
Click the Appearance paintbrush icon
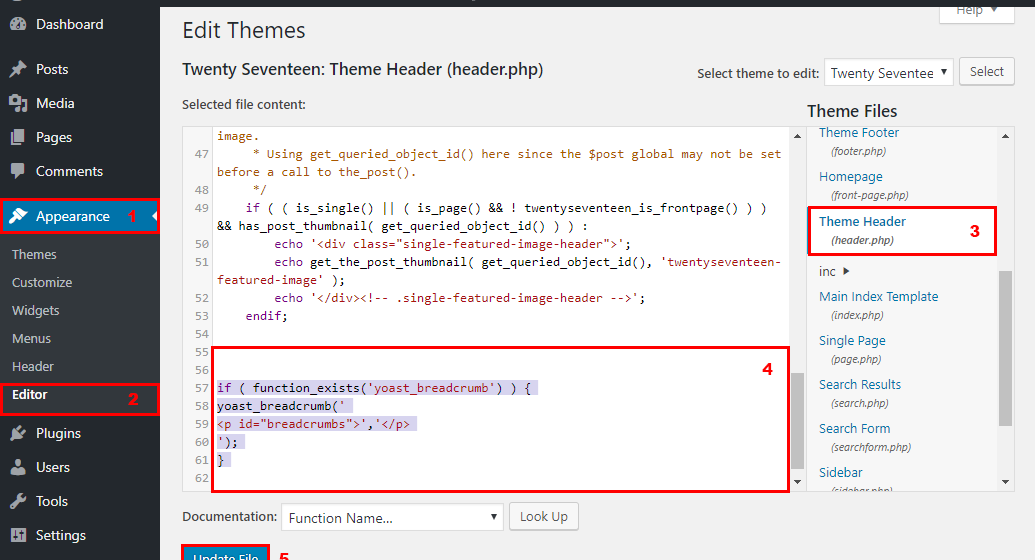18,216
